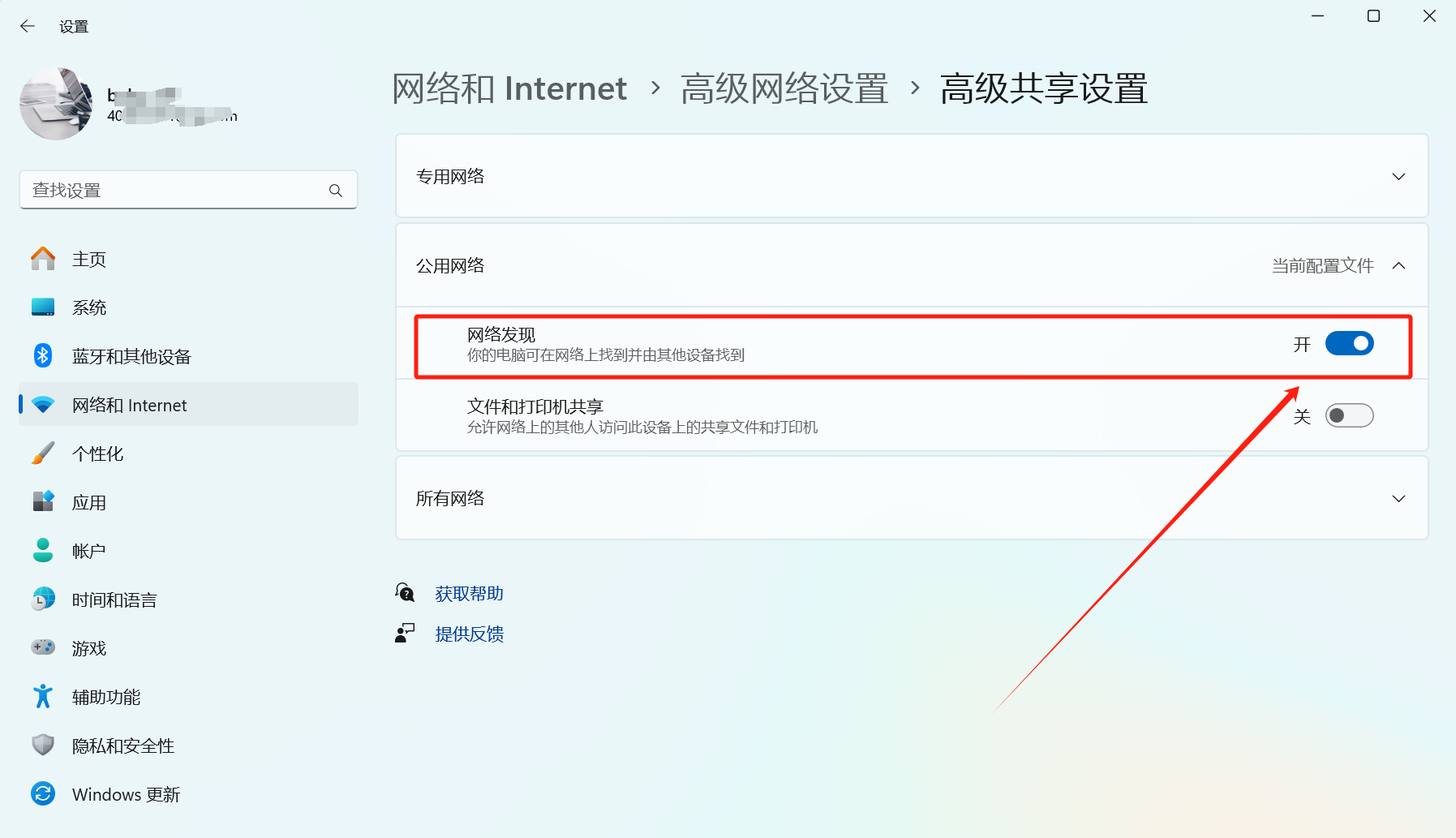This screenshot has height=838, width=1456.
Task: Click the Apps icon in sidebar
Action: point(43,501)
